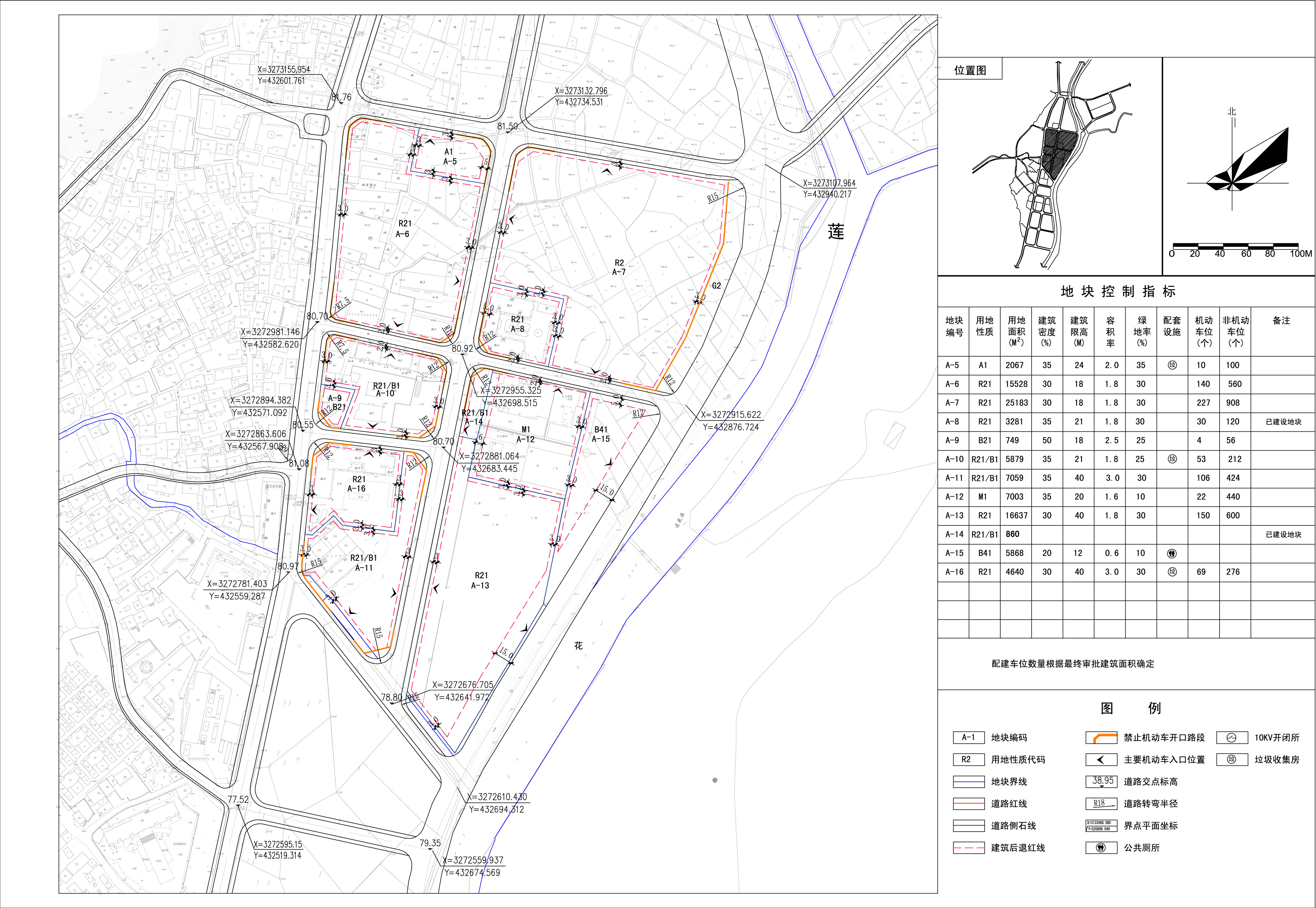This screenshot has height=908, width=1316.
Task: Click the R21 A-16 parcel label on map
Action: point(358,483)
